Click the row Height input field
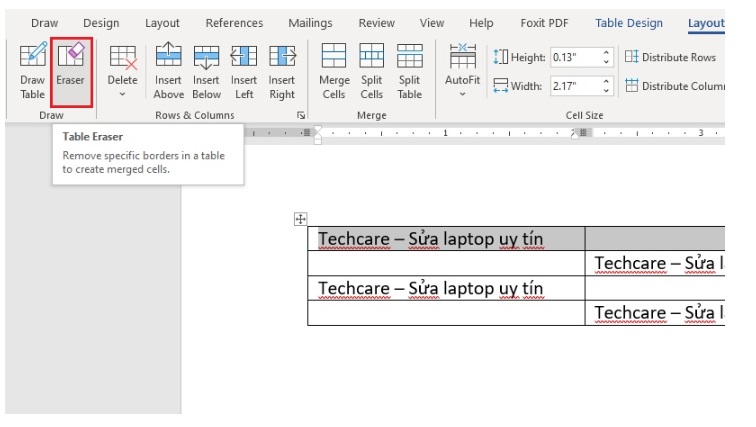Viewport: 756px width, 427px height. [574, 58]
